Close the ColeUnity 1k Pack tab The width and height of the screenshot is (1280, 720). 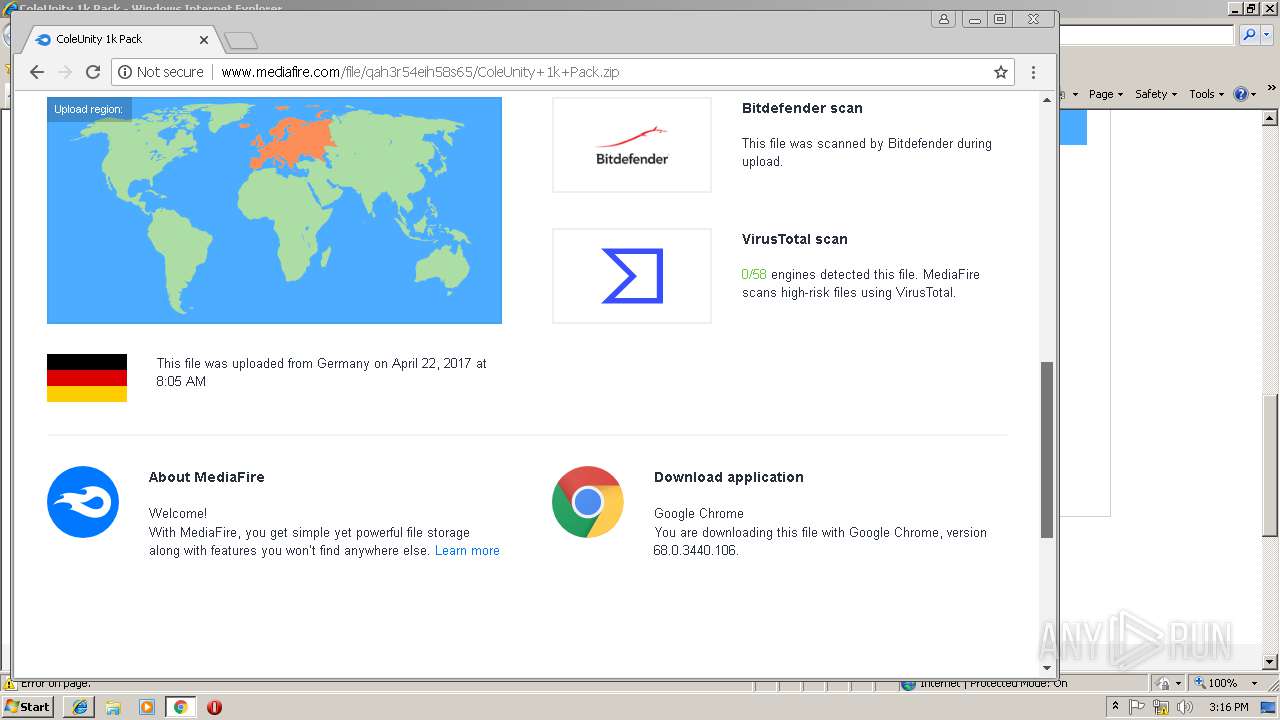[x=204, y=40]
